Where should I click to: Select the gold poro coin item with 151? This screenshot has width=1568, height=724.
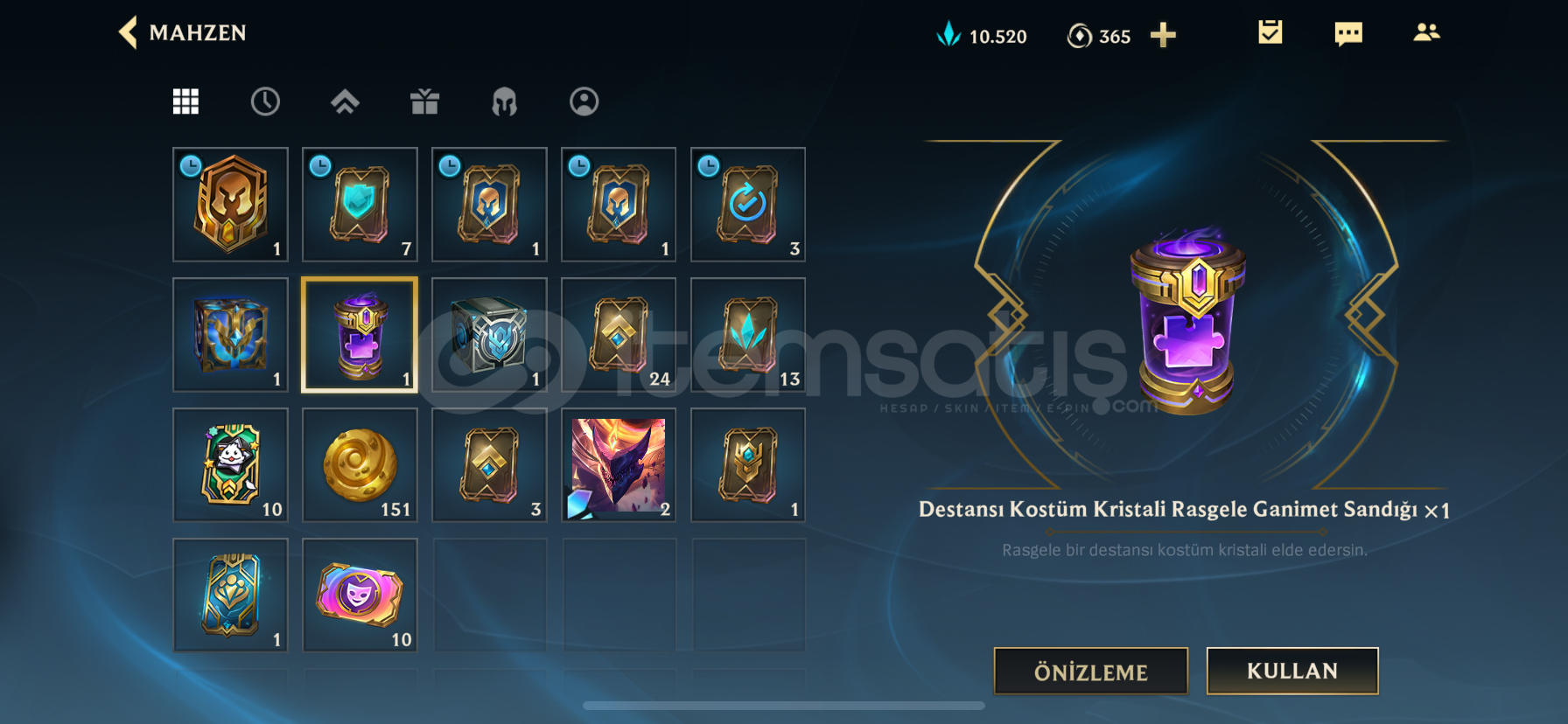[360, 465]
